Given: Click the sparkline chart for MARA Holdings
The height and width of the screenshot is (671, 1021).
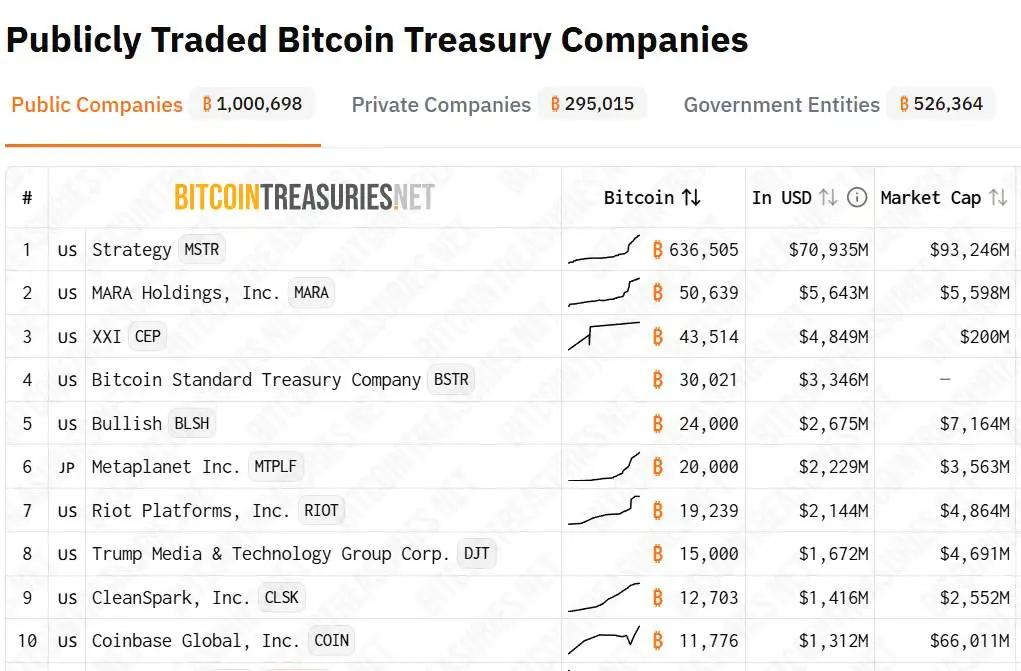Looking at the screenshot, I should 603,293.
